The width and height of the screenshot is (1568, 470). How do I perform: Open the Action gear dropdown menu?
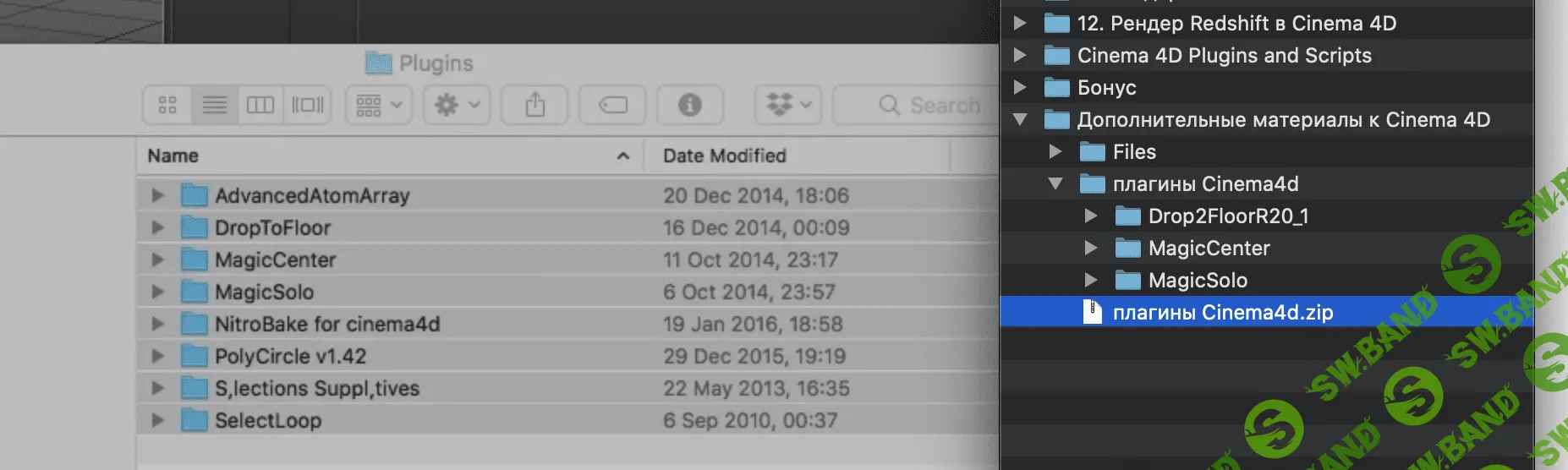tap(457, 105)
